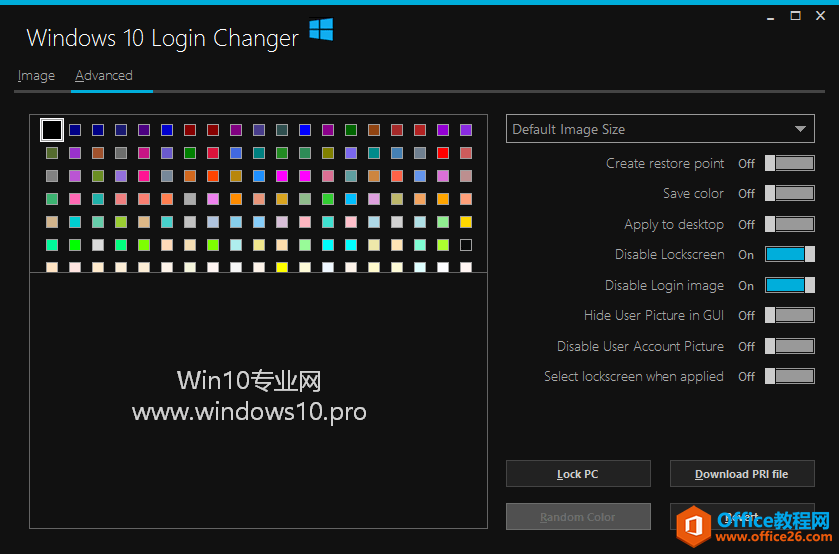Switch to the Image tab
Screen dimensions: 839x554
click(36, 75)
